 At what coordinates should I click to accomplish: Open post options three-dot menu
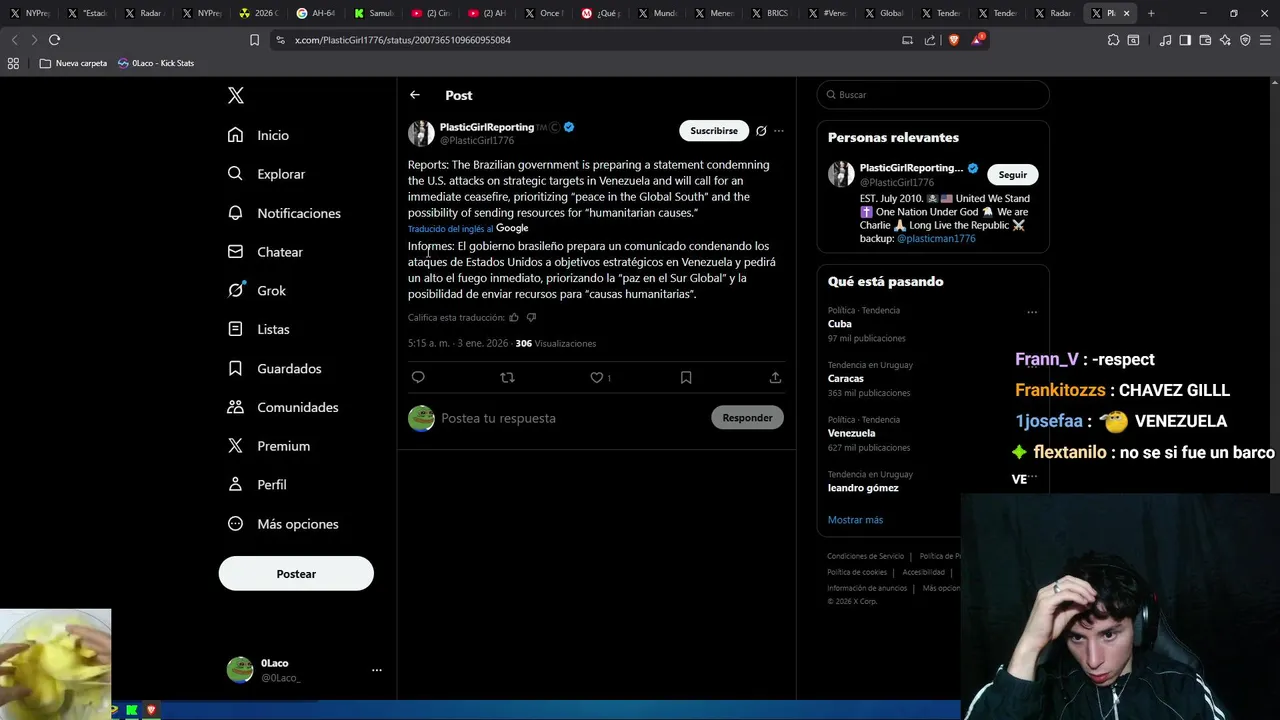pyautogui.click(x=779, y=131)
